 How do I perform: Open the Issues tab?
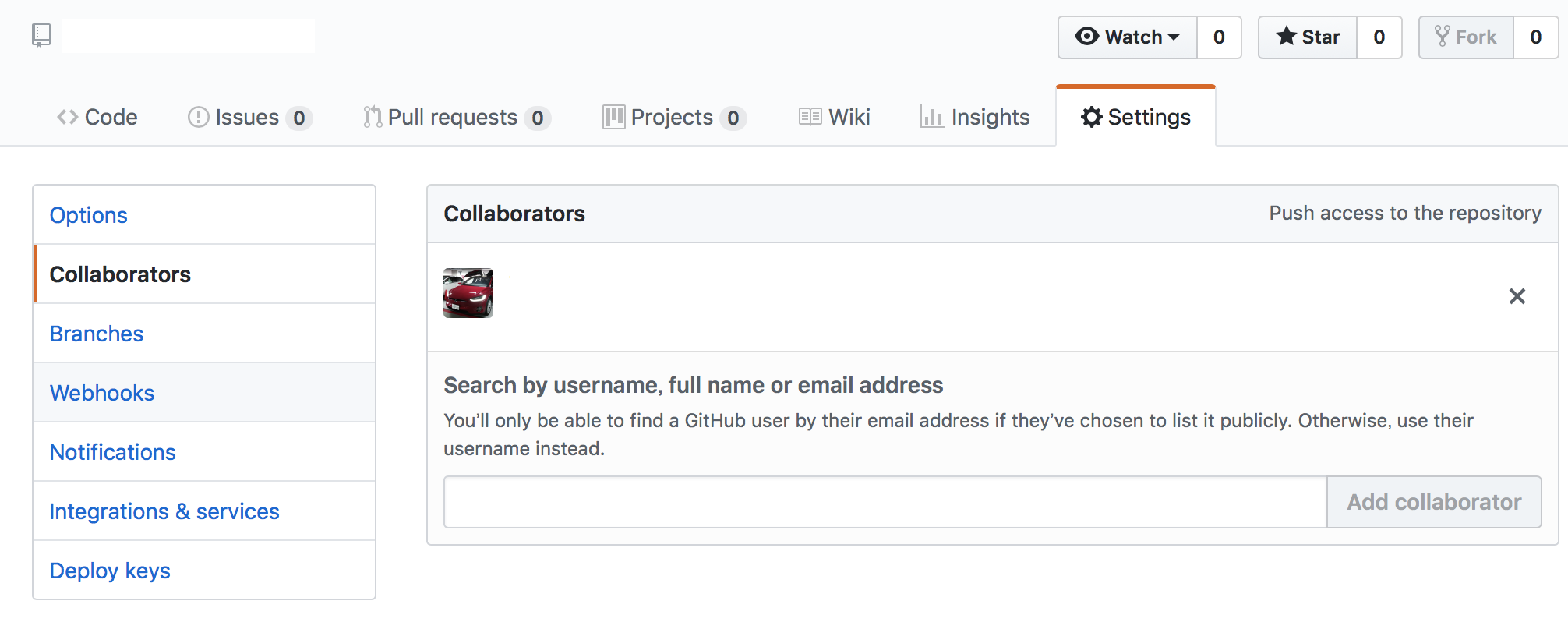click(249, 117)
